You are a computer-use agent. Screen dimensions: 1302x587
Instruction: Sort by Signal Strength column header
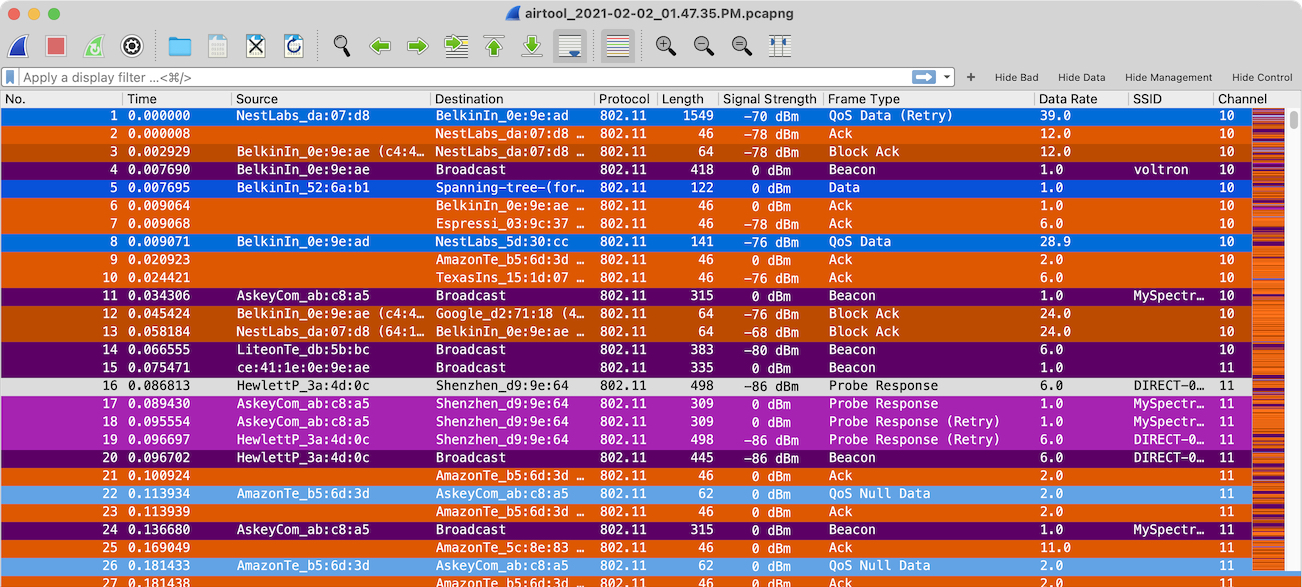click(770, 99)
